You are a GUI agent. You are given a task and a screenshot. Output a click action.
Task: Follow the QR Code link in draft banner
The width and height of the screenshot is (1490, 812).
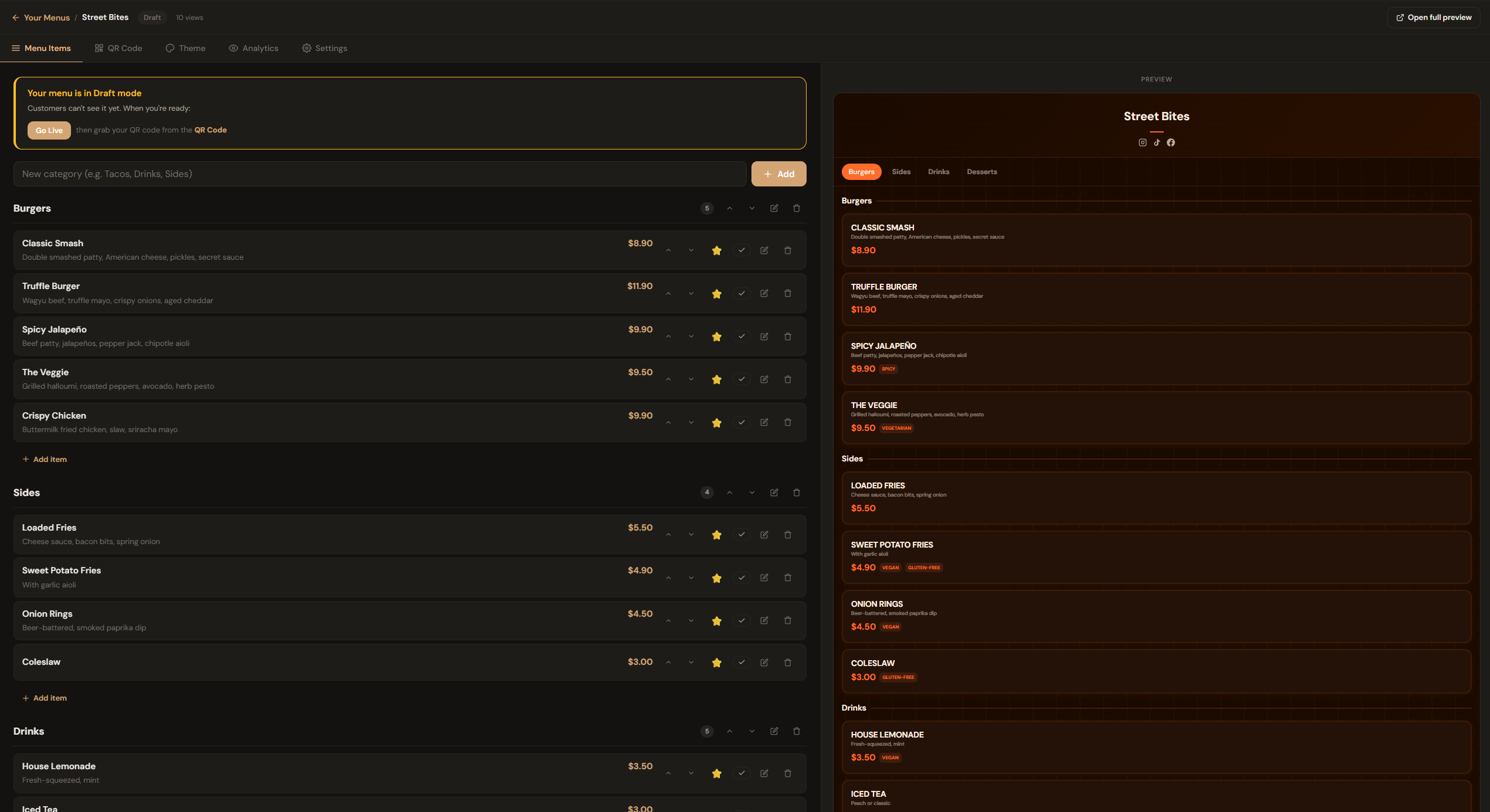(211, 130)
